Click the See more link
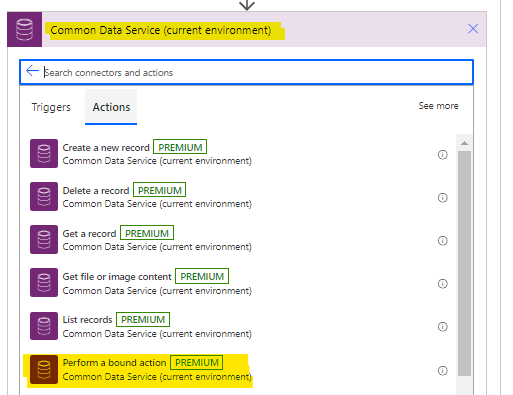The height and width of the screenshot is (395, 513). (x=438, y=106)
